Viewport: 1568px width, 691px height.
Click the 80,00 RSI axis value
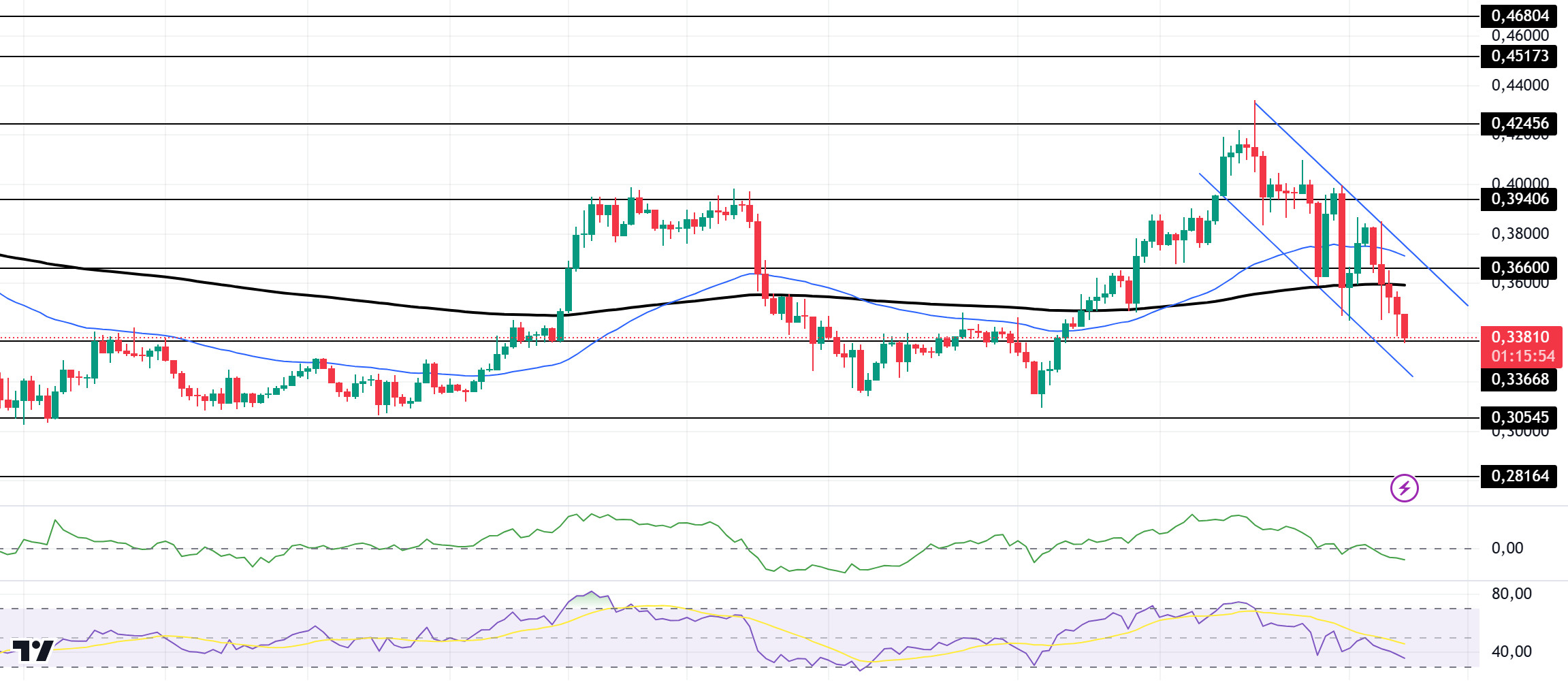[1511, 594]
